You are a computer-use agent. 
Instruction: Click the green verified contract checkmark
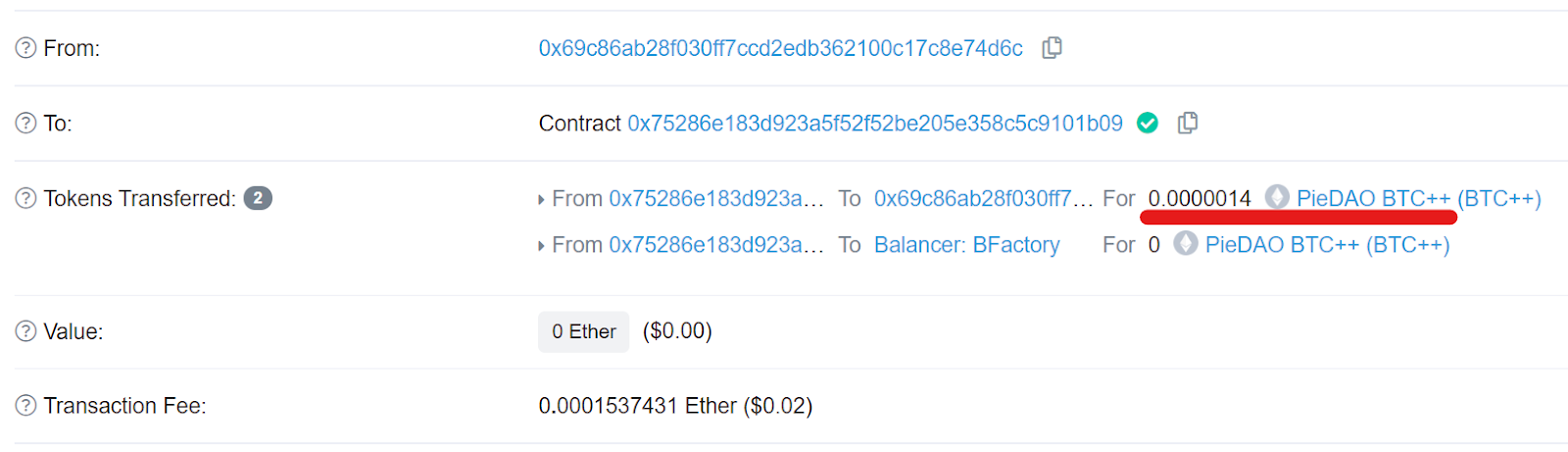(1148, 123)
